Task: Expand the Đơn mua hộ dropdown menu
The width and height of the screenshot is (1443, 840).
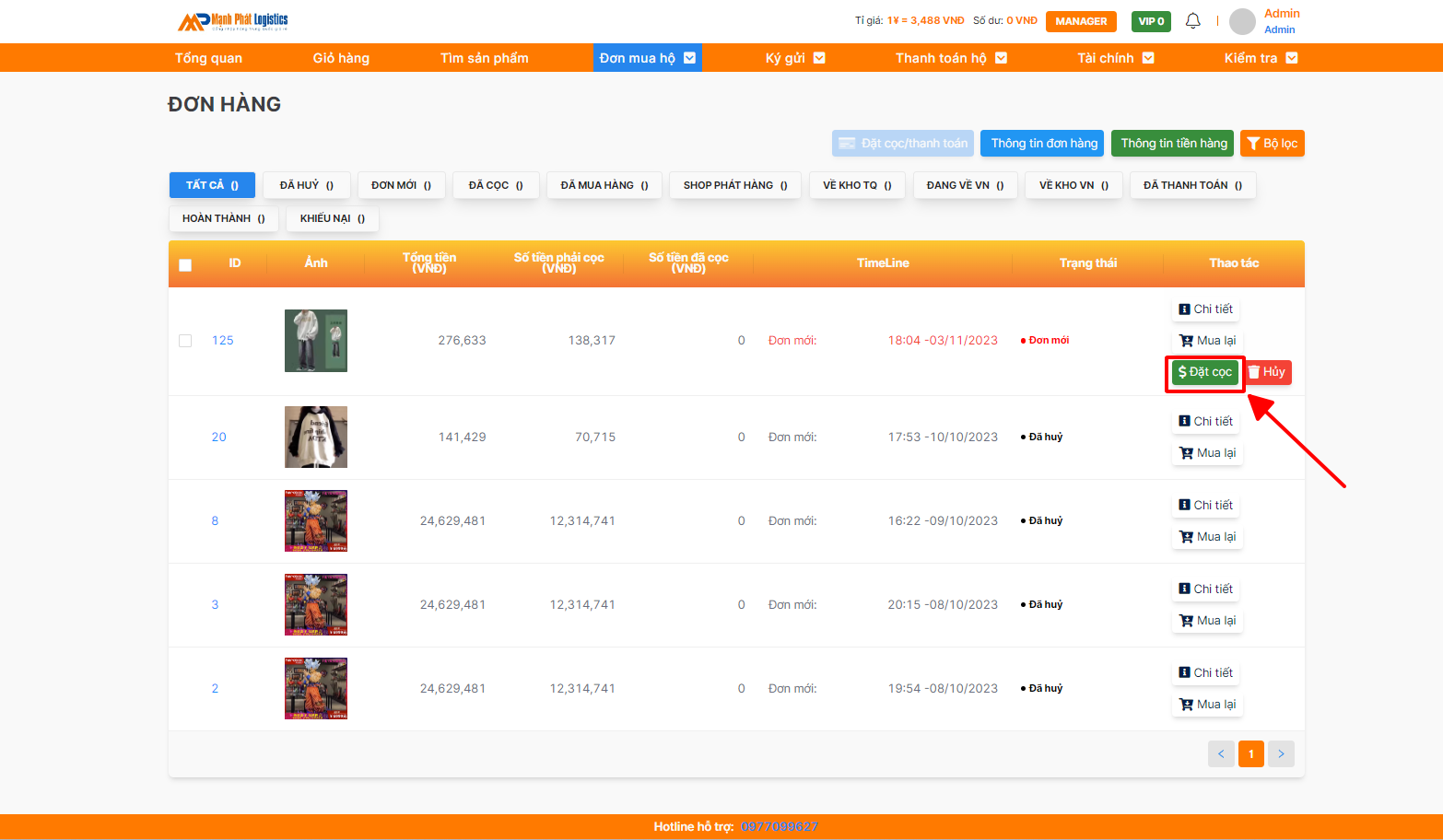Action: pyautogui.click(x=647, y=58)
